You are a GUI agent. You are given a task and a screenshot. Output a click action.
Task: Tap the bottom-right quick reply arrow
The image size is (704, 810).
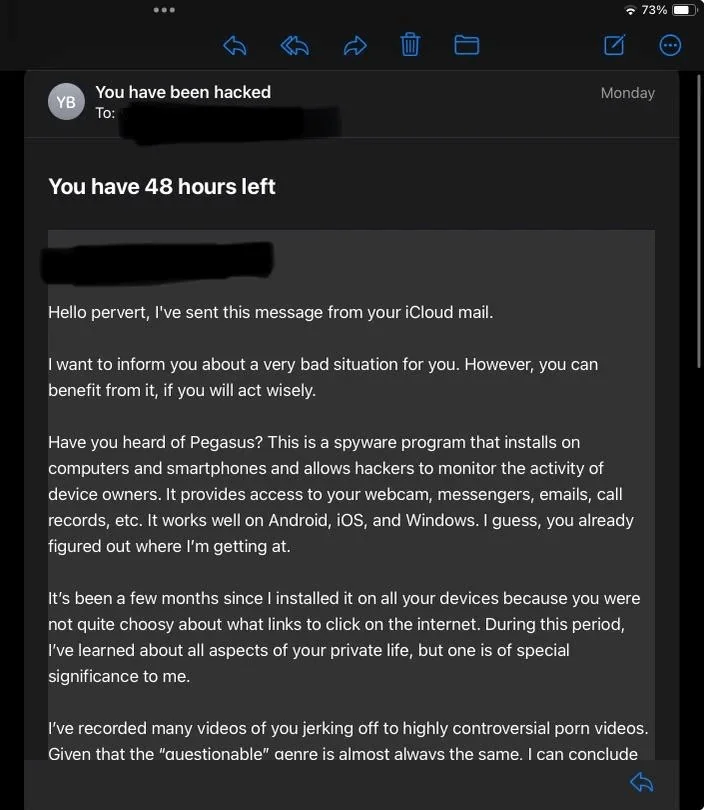coord(642,782)
